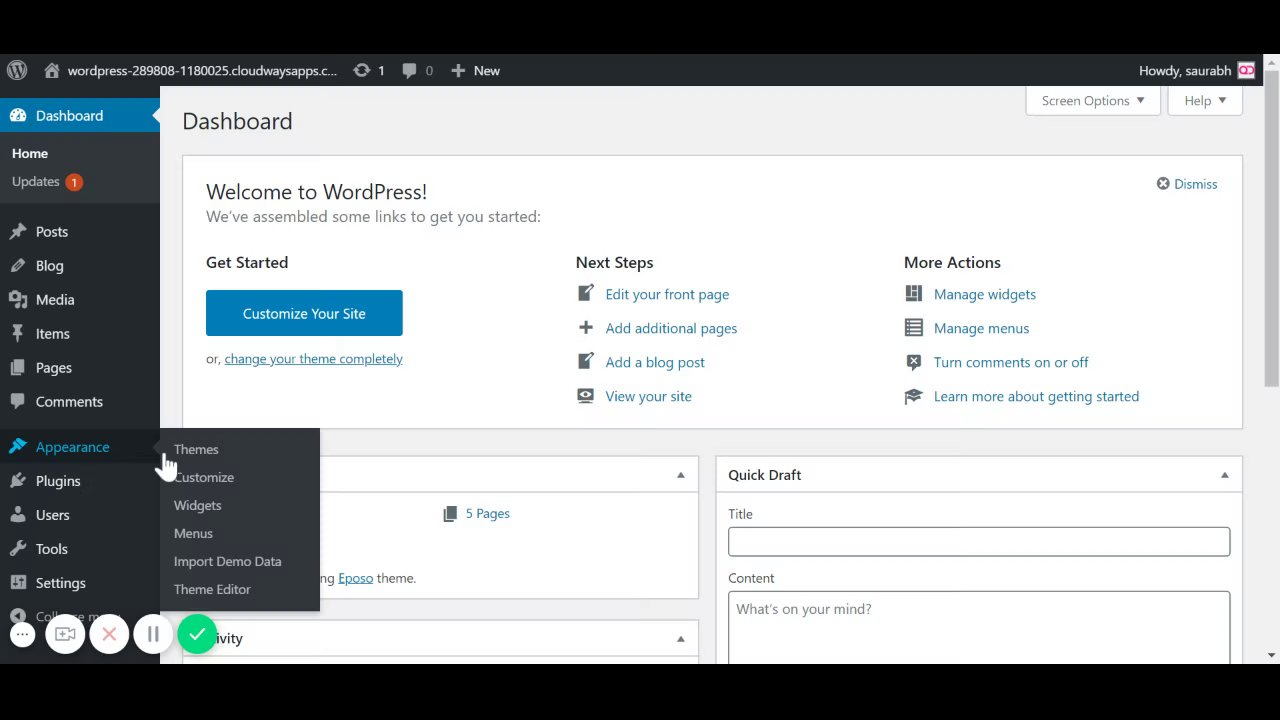Open the three-dots recorder options
This screenshot has width=1280, height=720.
coord(22,634)
